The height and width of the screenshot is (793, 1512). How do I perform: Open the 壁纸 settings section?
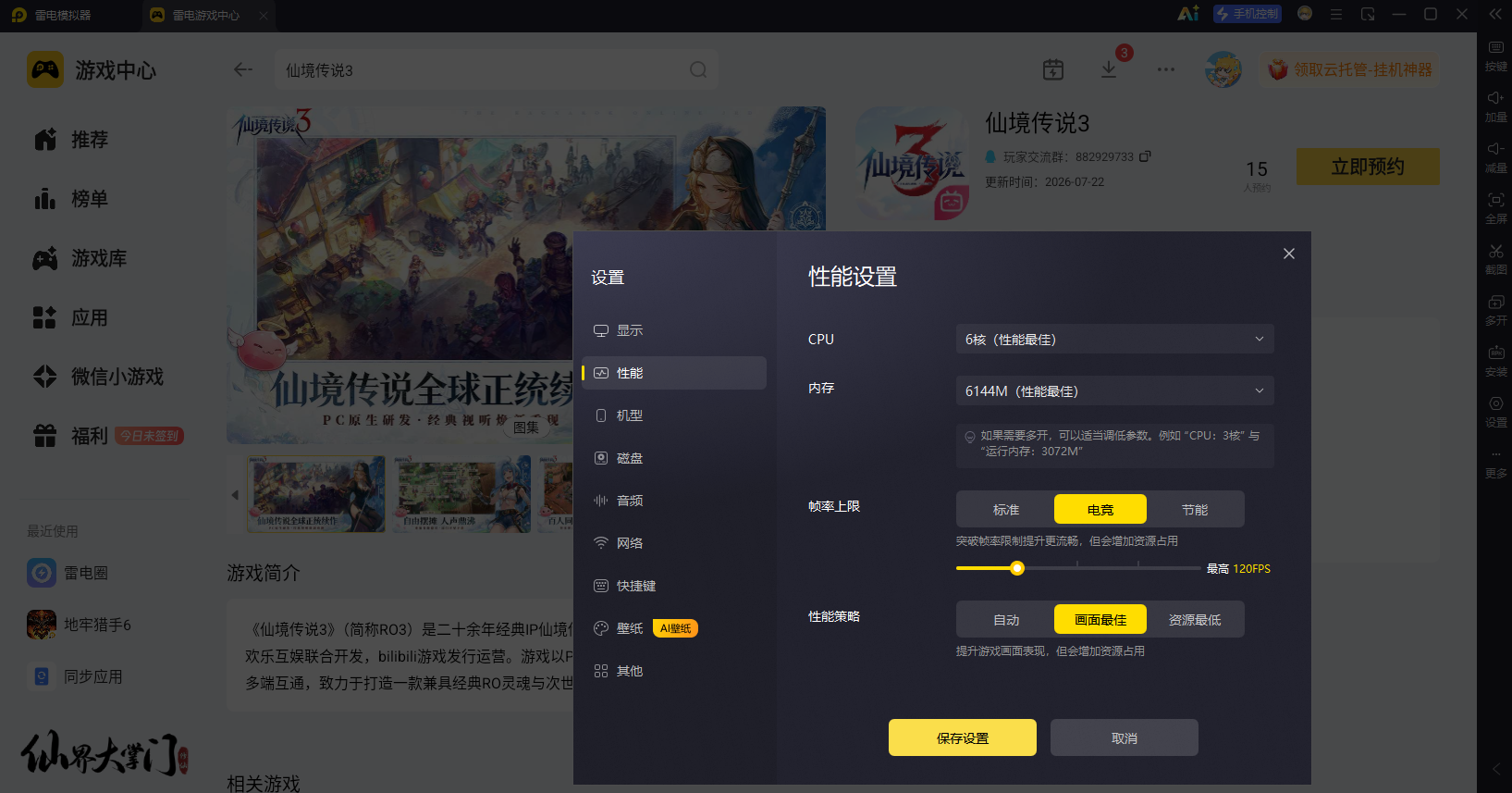[x=674, y=628]
